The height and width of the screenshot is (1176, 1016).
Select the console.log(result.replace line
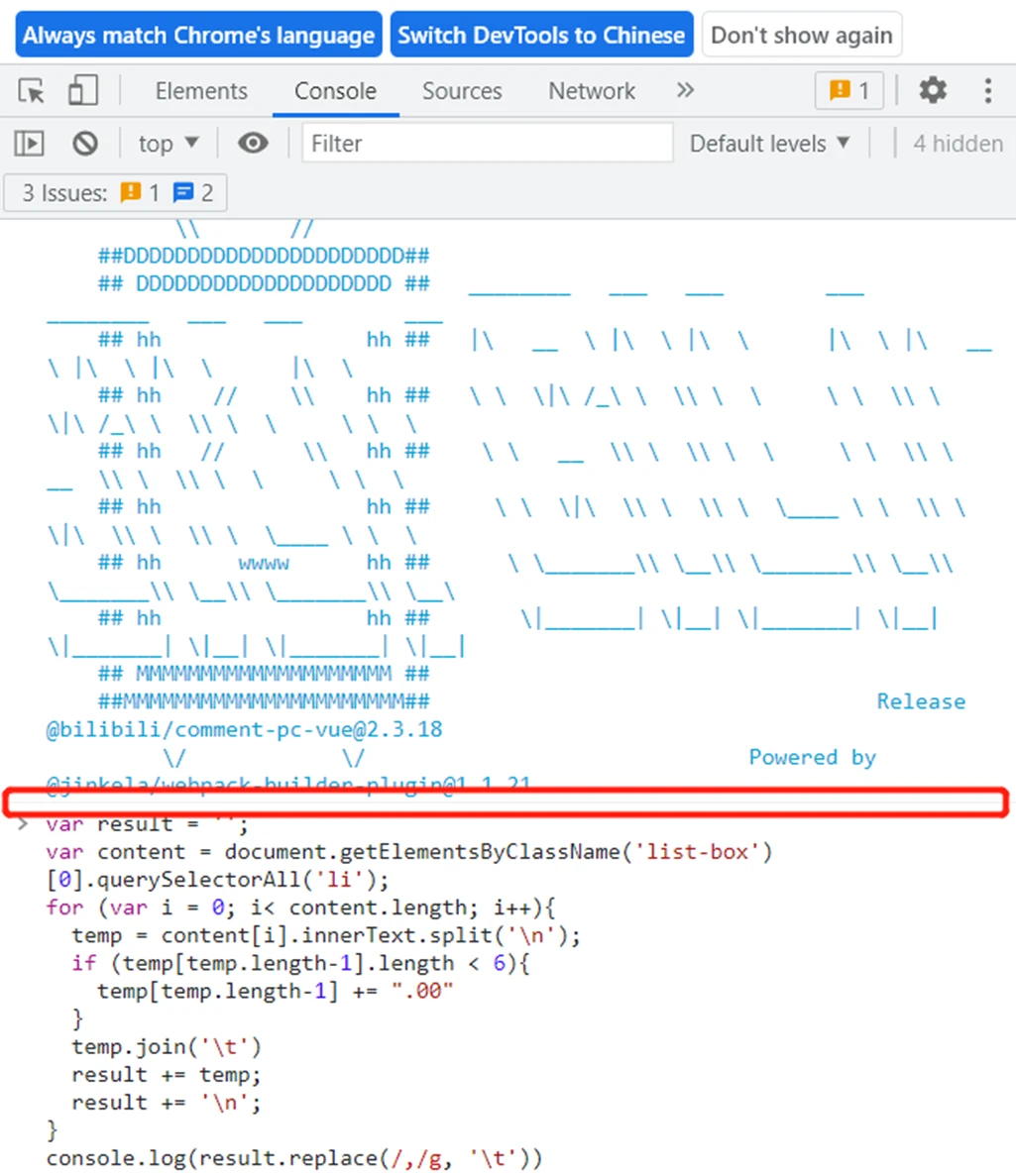(x=293, y=1158)
